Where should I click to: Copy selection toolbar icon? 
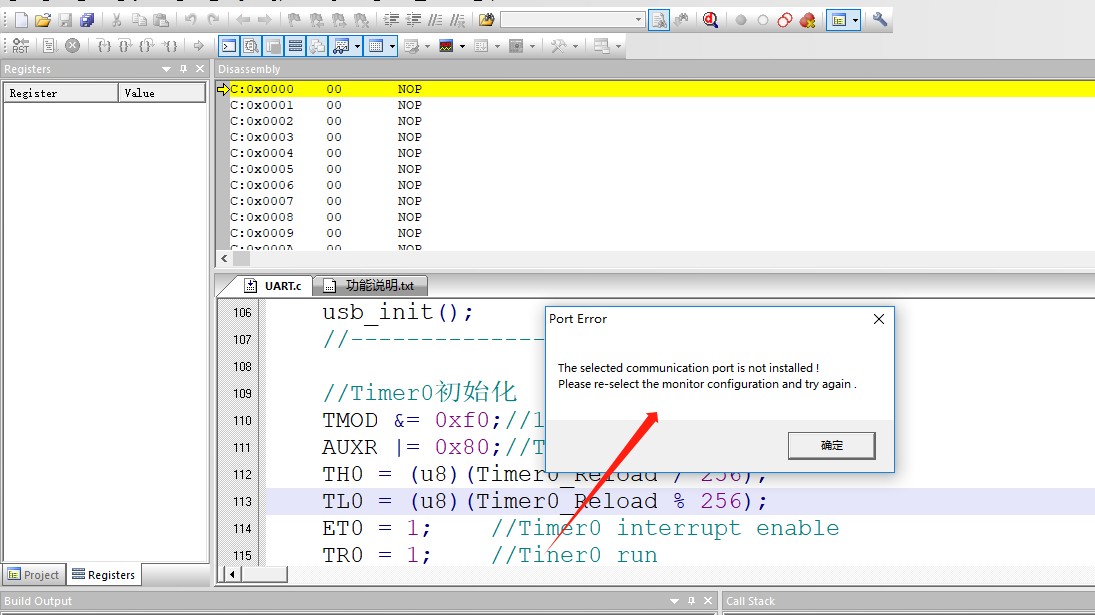click(139, 20)
